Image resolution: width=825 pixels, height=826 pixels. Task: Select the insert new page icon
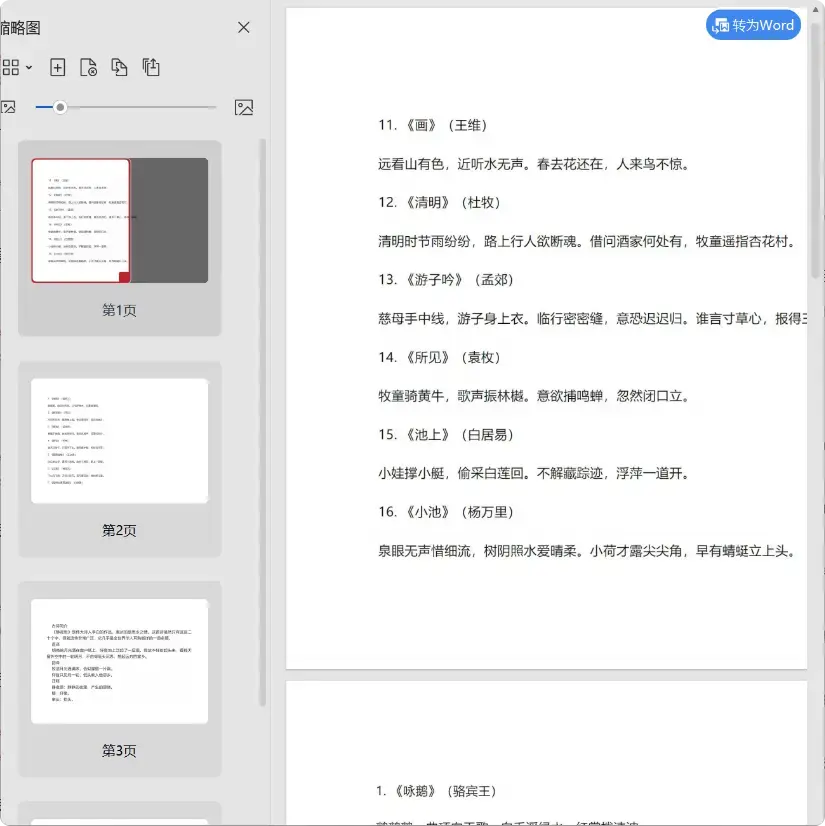(x=57, y=68)
